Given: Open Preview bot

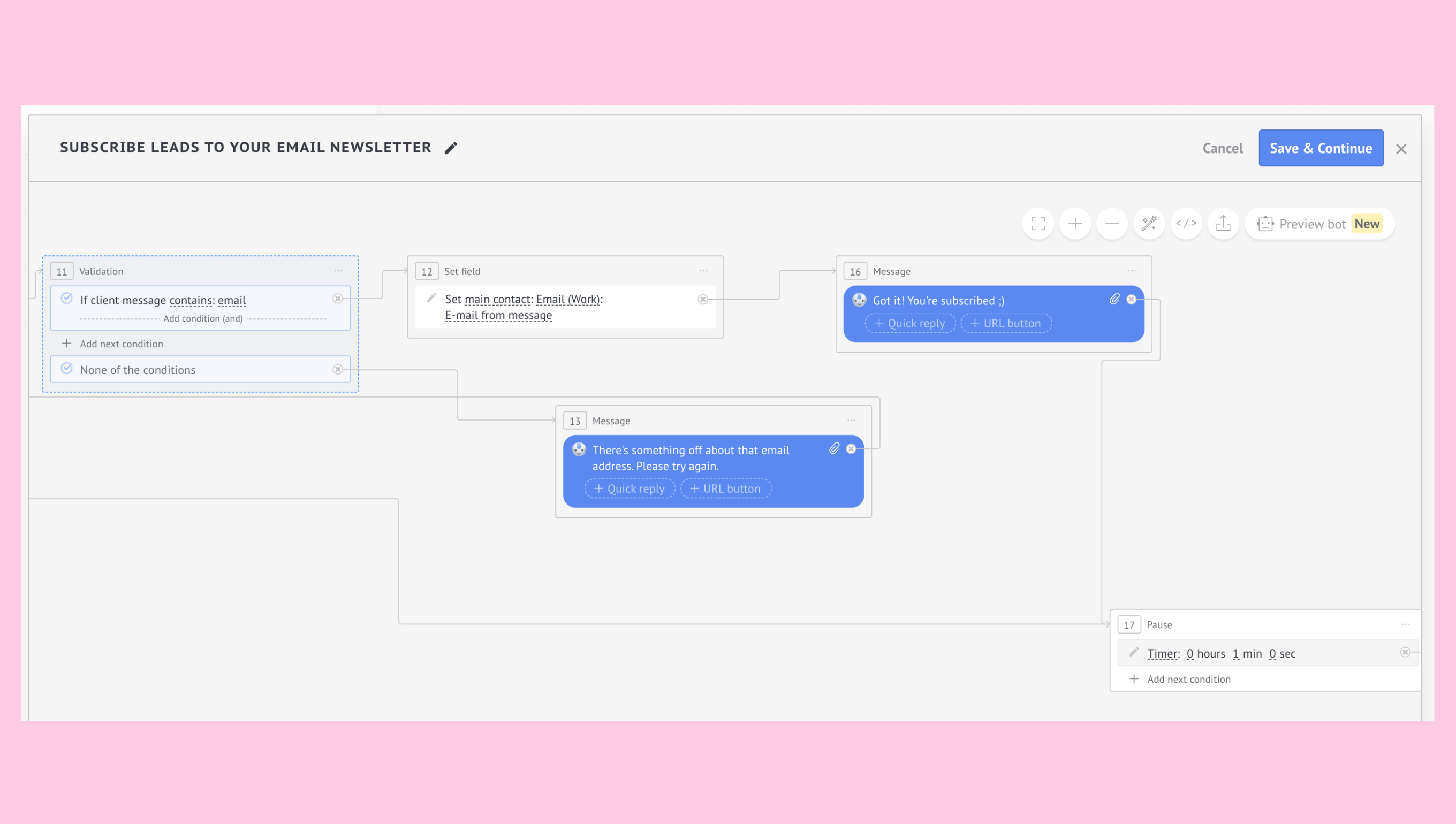Looking at the screenshot, I should (1319, 224).
